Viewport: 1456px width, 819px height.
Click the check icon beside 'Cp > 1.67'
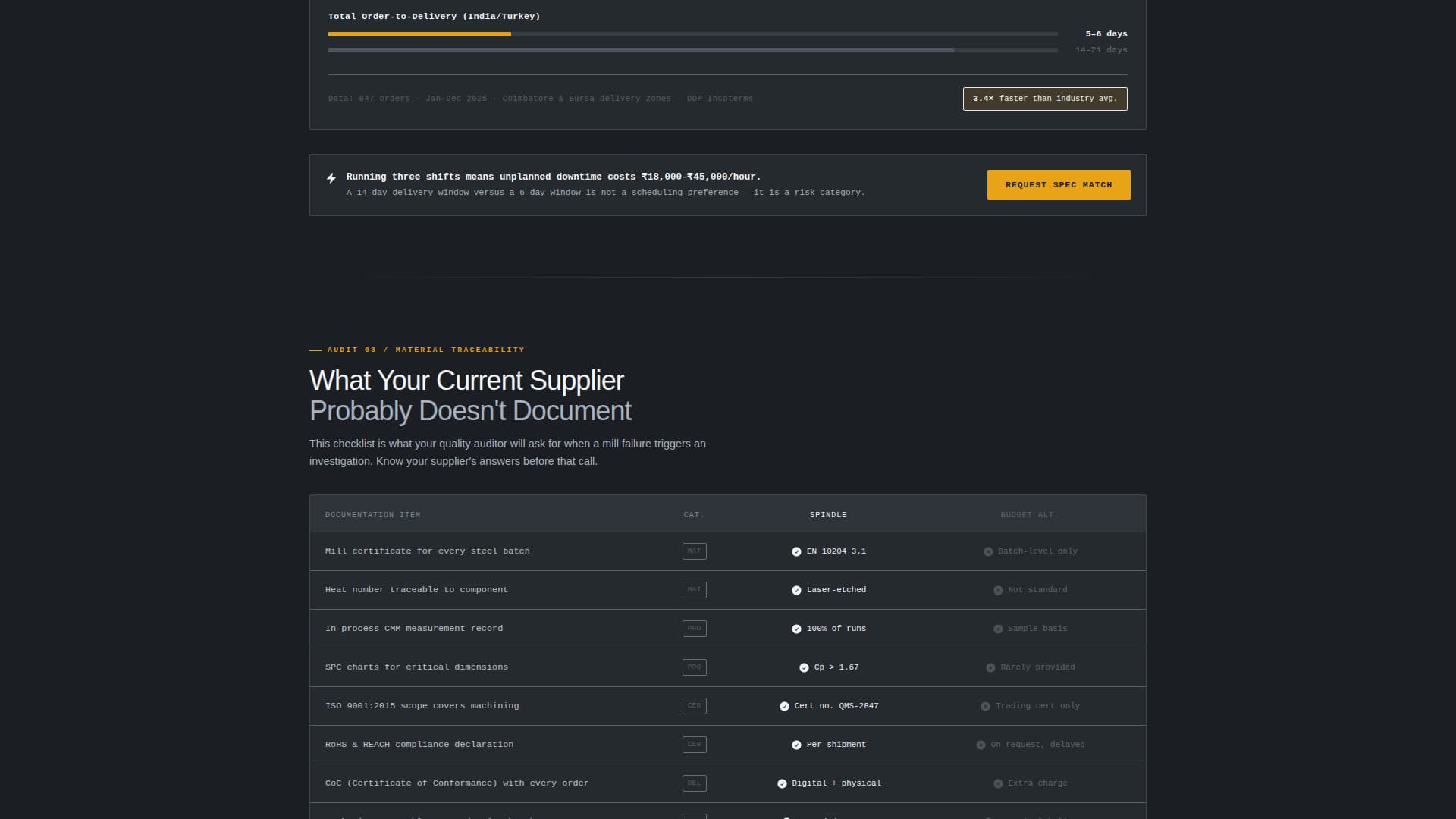click(x=804, y=667)
